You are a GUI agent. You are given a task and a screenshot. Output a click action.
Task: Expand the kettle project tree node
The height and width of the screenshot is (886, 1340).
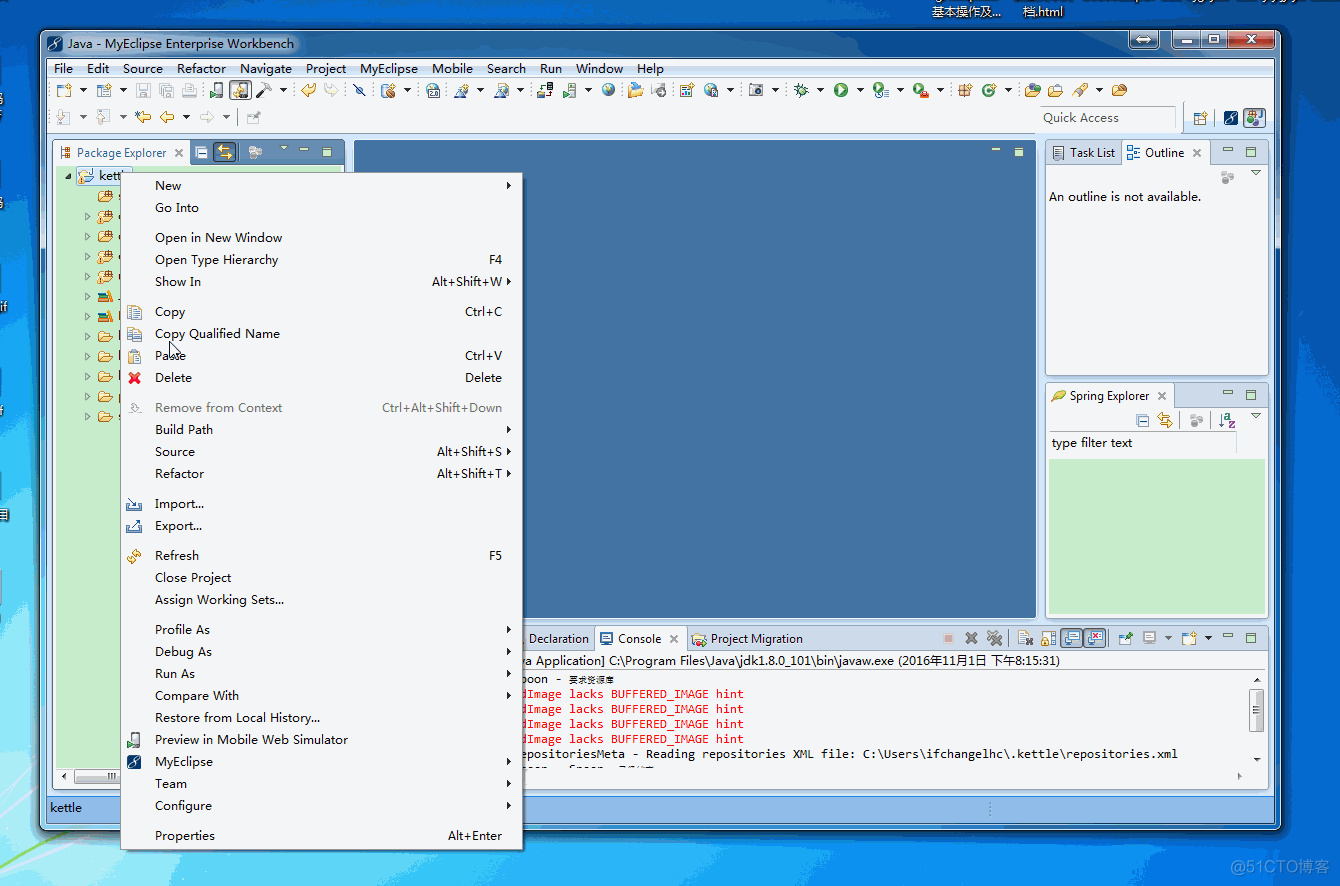click(x=68, y=177)
